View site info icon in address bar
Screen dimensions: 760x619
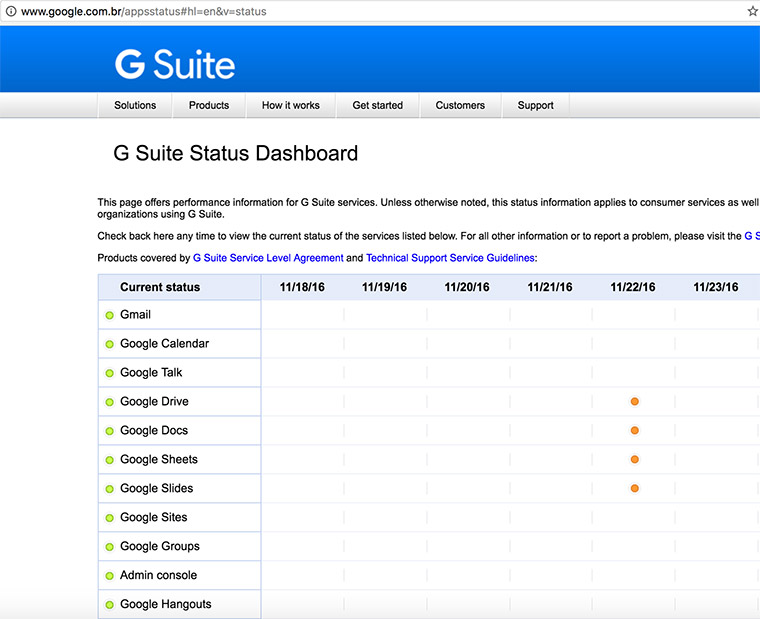click(10, 12)
